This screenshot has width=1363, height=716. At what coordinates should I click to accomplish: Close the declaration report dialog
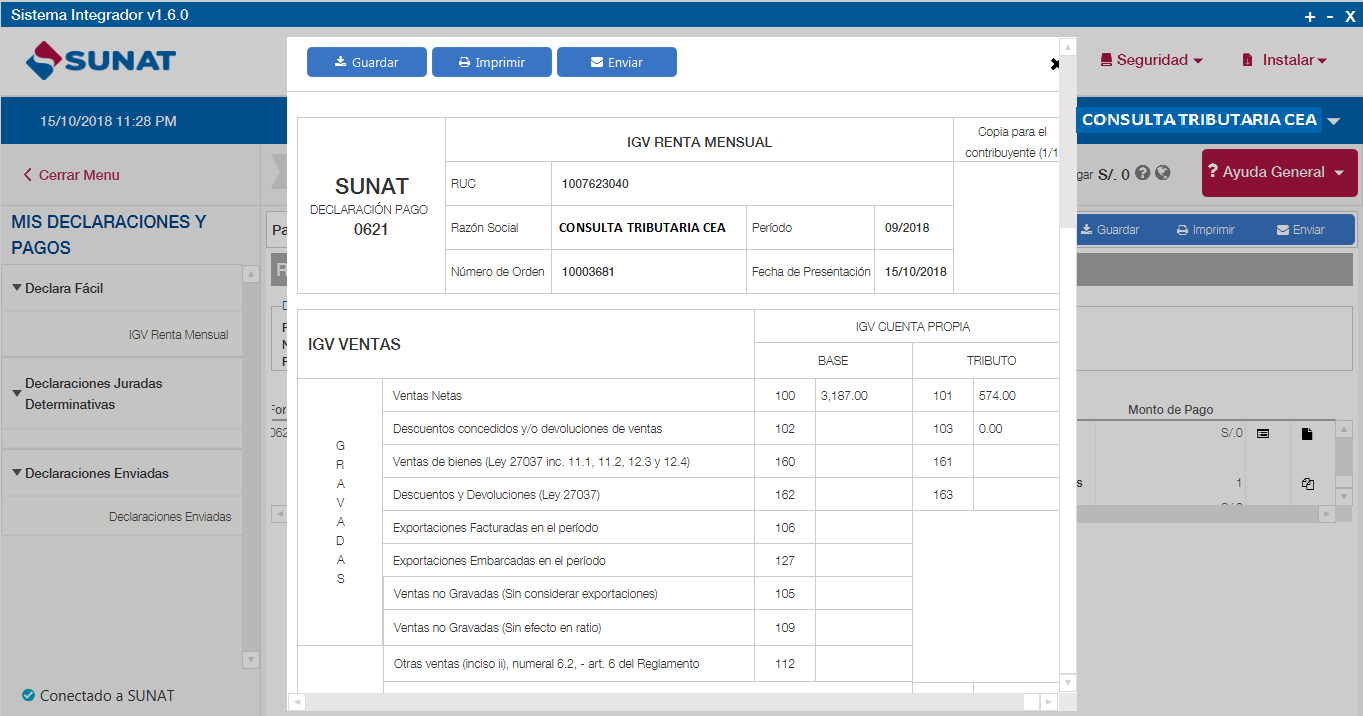tap(1054, 64)
